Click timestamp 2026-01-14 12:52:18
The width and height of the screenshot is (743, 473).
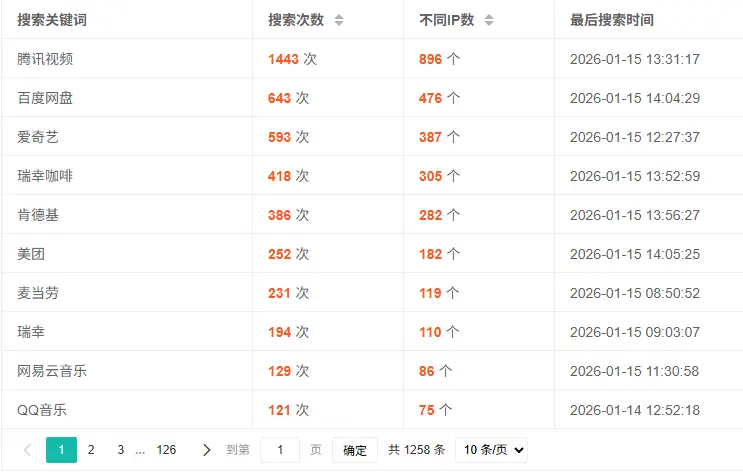click(635, 410)
